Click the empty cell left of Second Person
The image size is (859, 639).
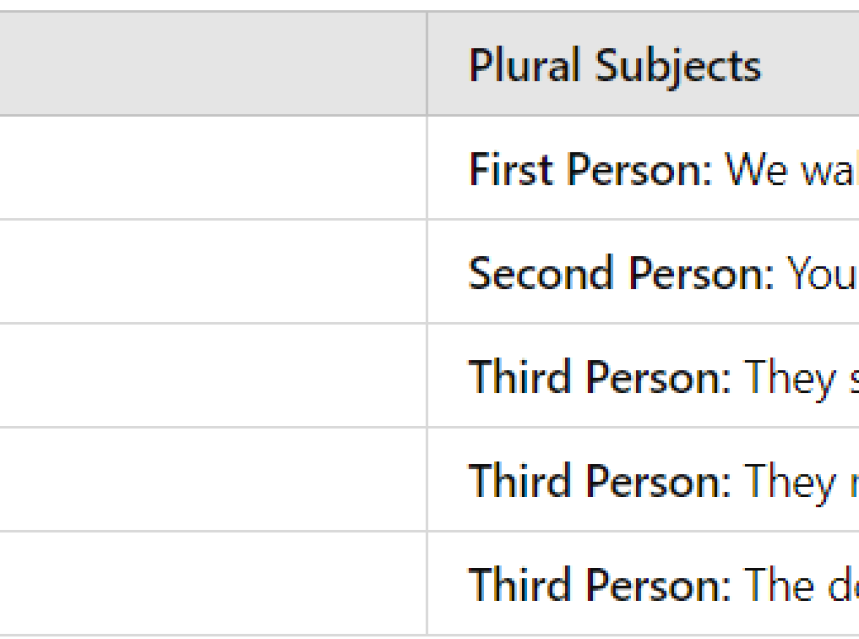tap(212, 273)
